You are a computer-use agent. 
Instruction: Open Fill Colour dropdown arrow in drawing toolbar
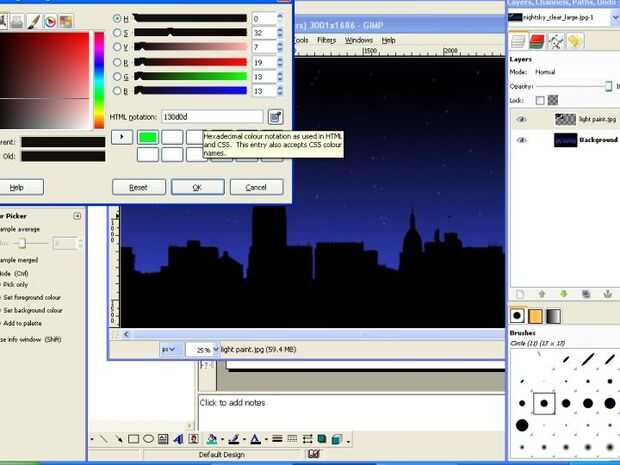pyautogui.click(x=222, y=439)
